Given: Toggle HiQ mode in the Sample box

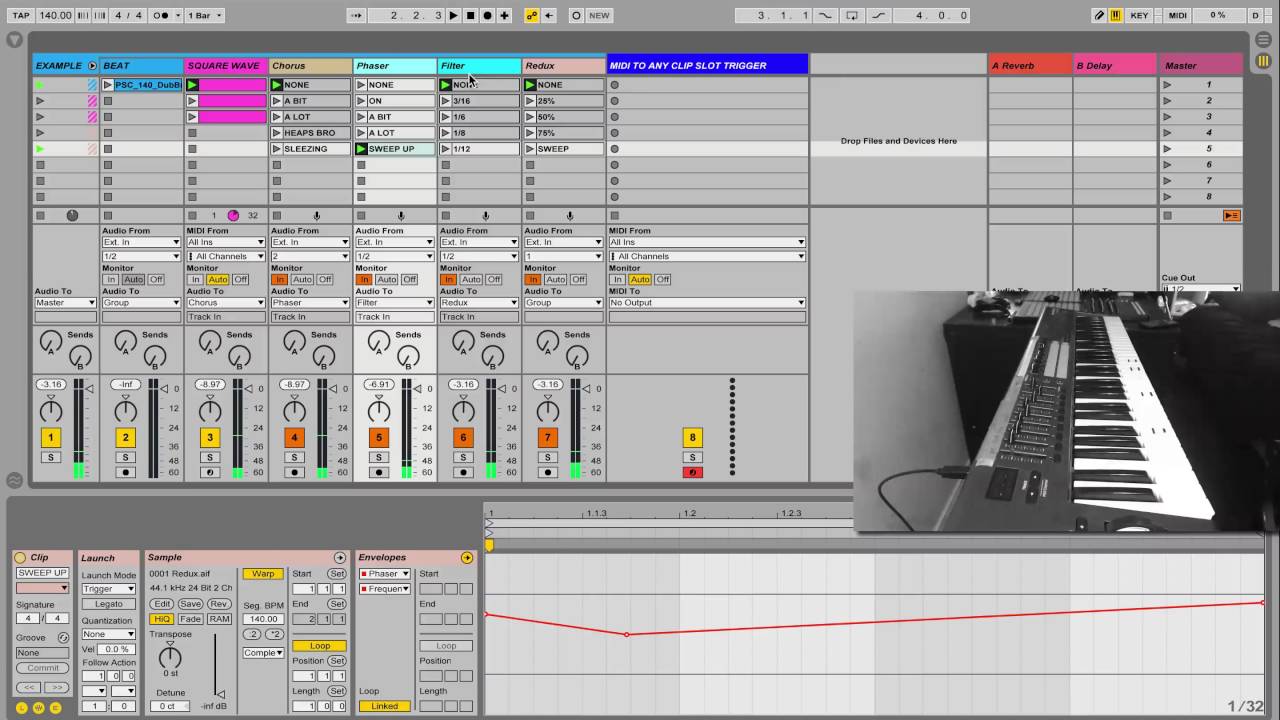Looking at the screenshot, I should pos(161,619).
